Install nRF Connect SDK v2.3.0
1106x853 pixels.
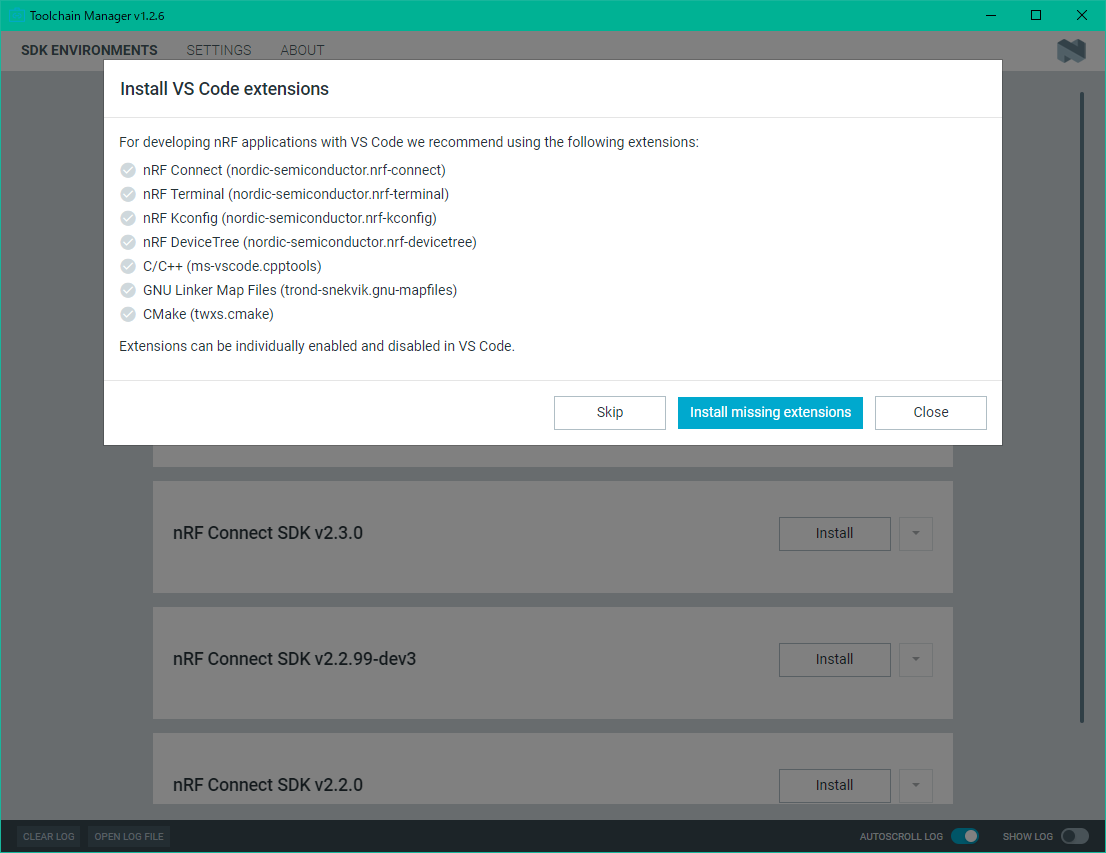point(834,533)
